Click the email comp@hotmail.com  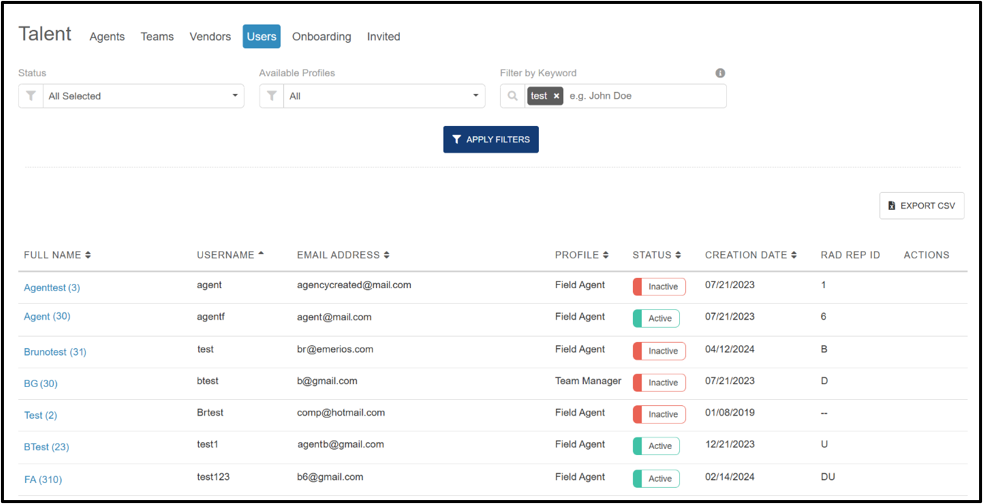click(x=341, y=412)
